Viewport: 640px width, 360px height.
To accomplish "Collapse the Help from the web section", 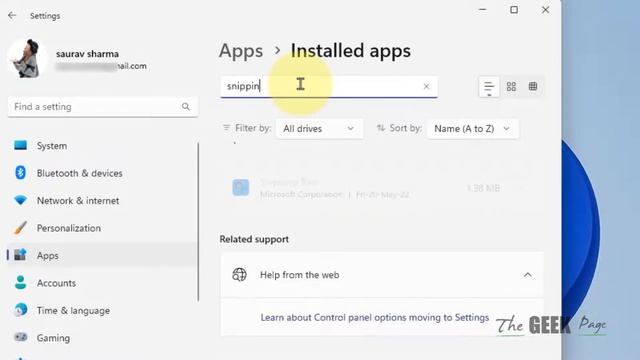I will 527,275.
